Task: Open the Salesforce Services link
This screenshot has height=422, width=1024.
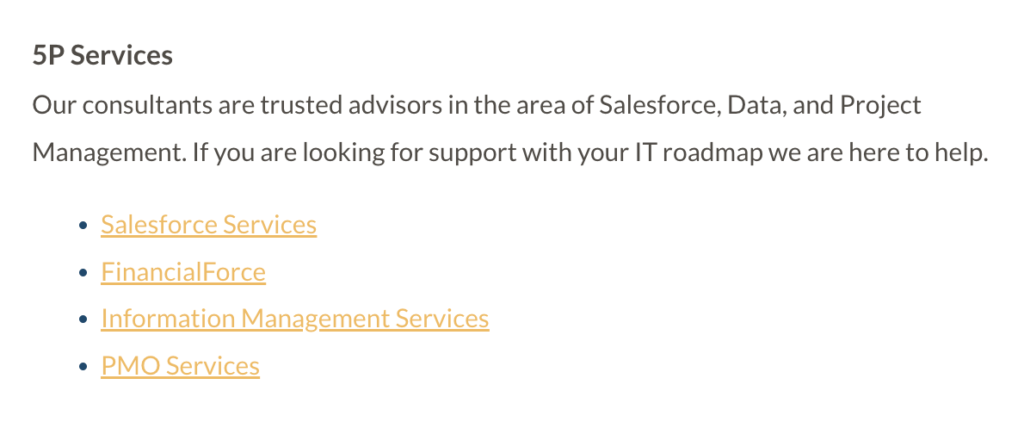Action: 208,225
